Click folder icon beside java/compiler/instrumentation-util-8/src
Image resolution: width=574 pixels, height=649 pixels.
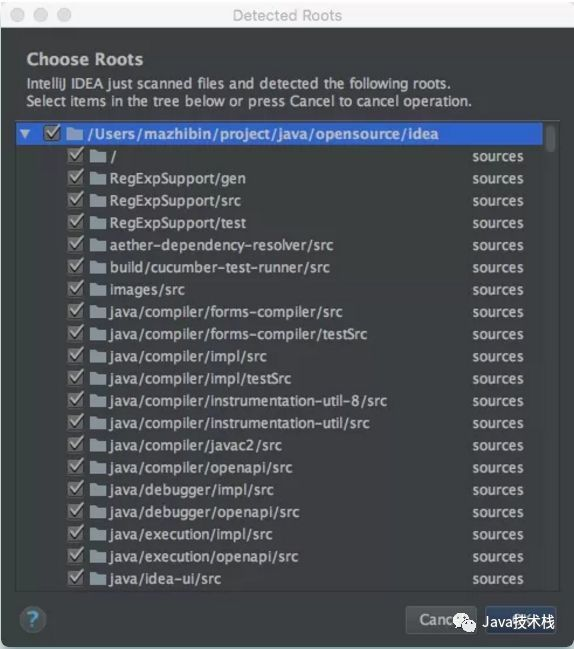98,401
